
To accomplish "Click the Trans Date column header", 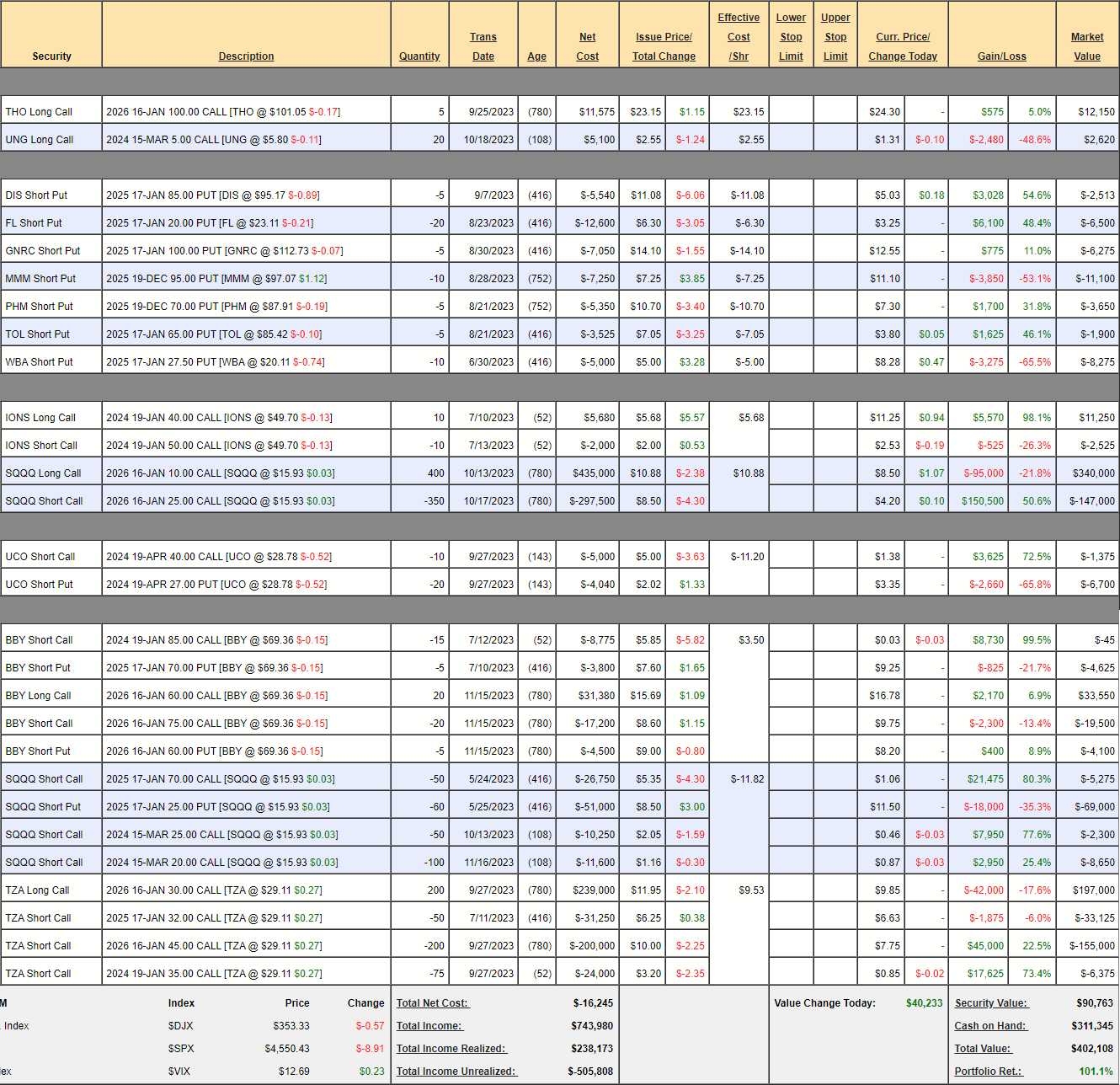I will tap(483, 46).
